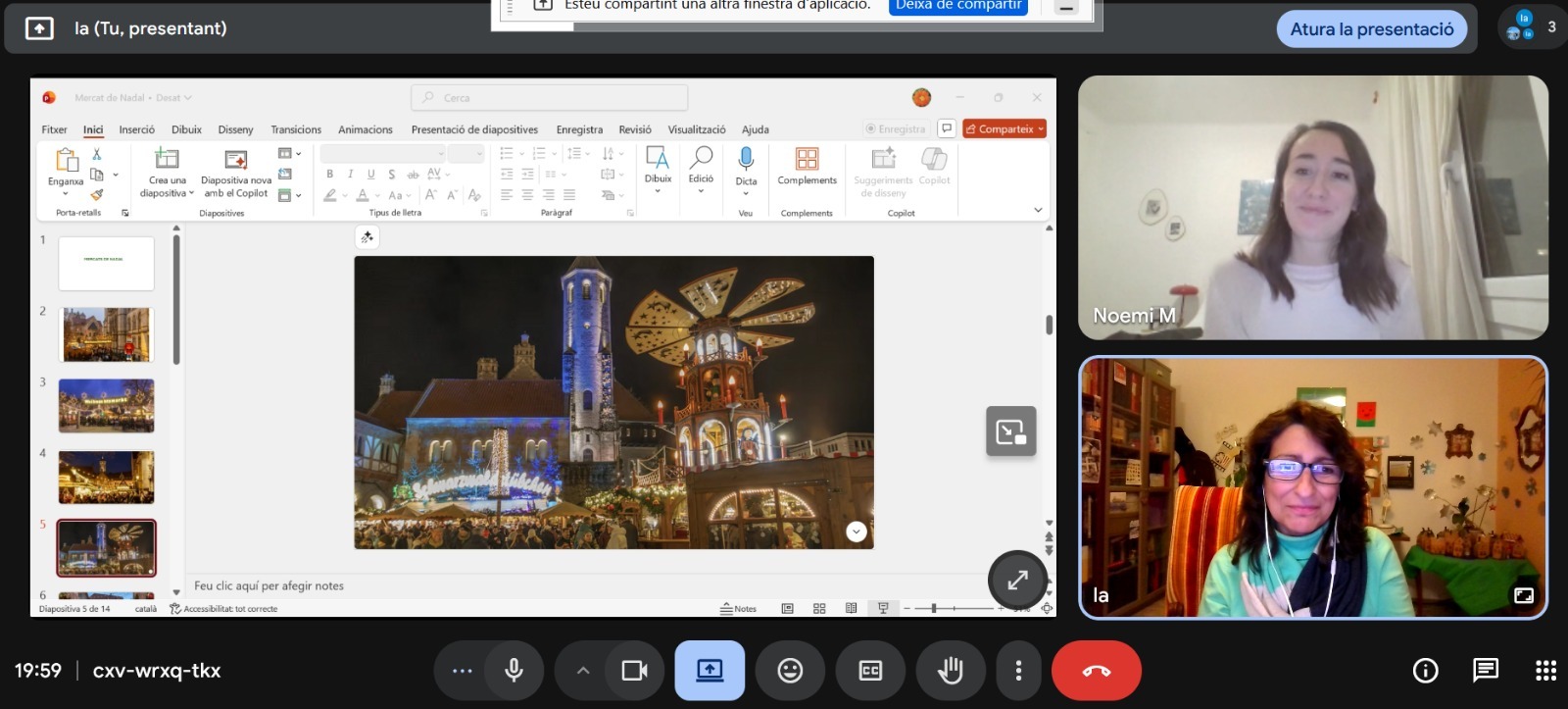Open the meeting chat icon
1568x709 pixels.
[1486, 671]
